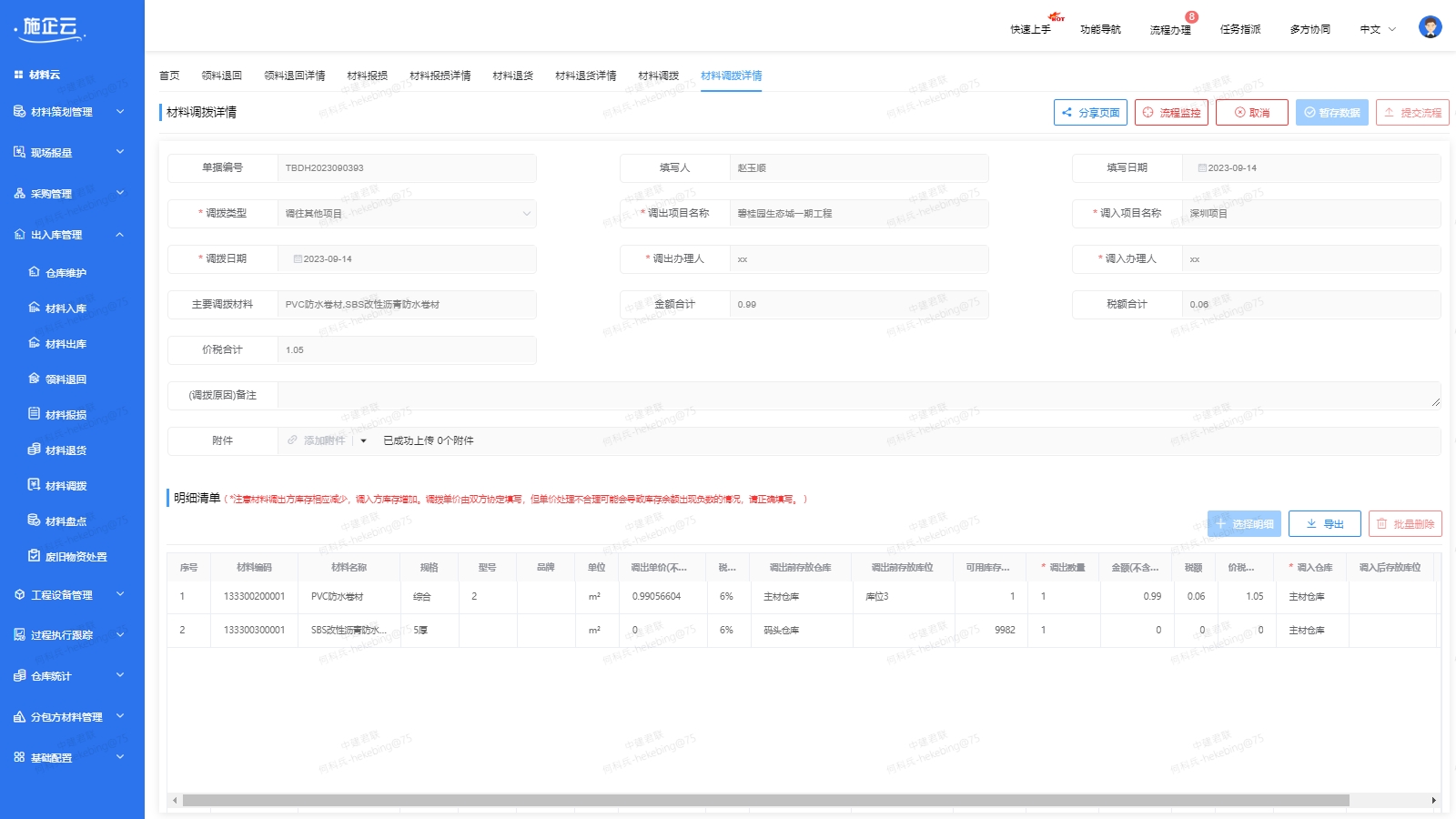Open the 调拨类型 dropdown
This screenshot has width=1456, height=819.
tap(406, 214)
